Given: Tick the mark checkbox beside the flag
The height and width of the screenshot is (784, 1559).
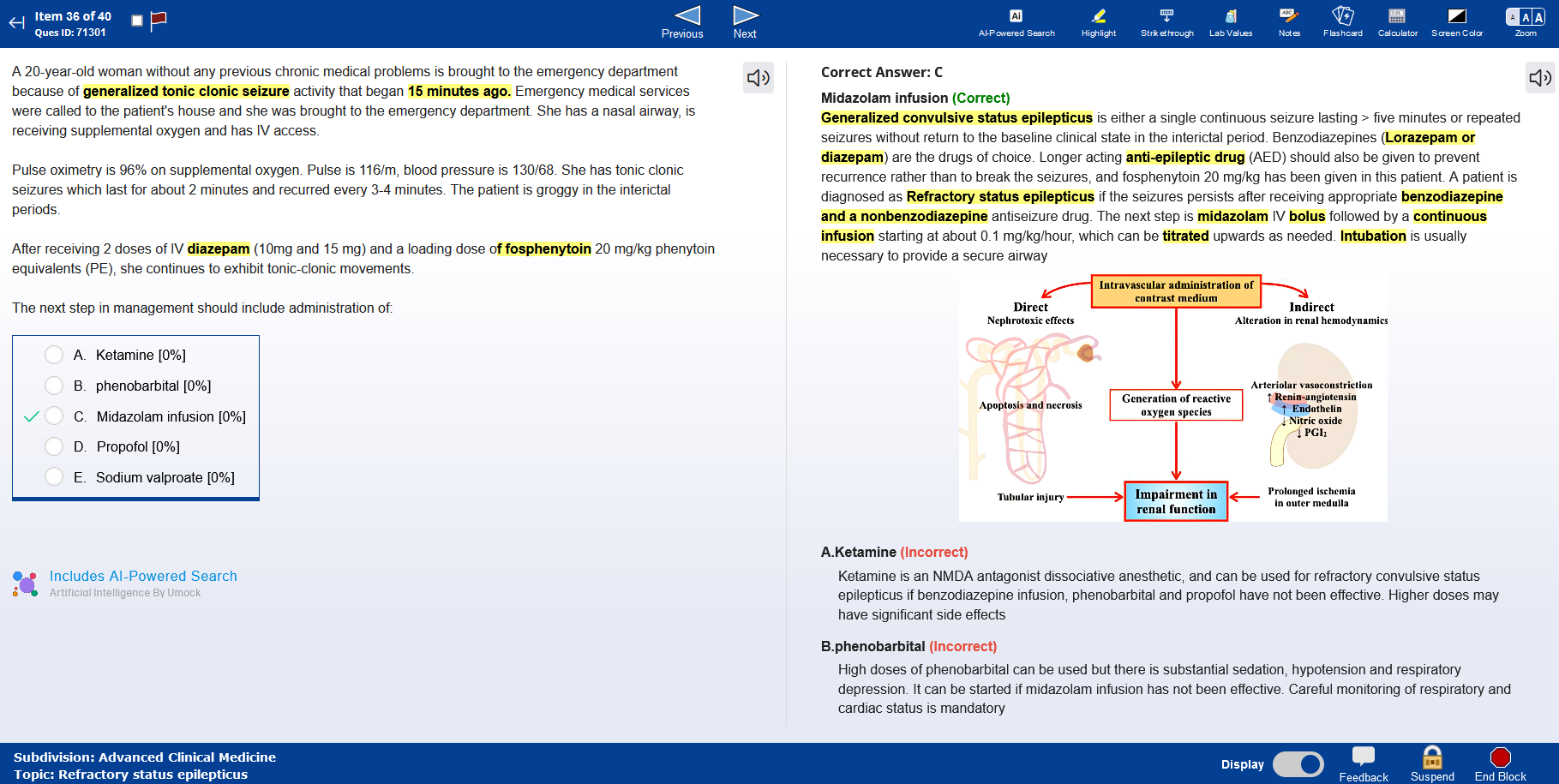Looking at the screenshot, I should coord(137,21).
